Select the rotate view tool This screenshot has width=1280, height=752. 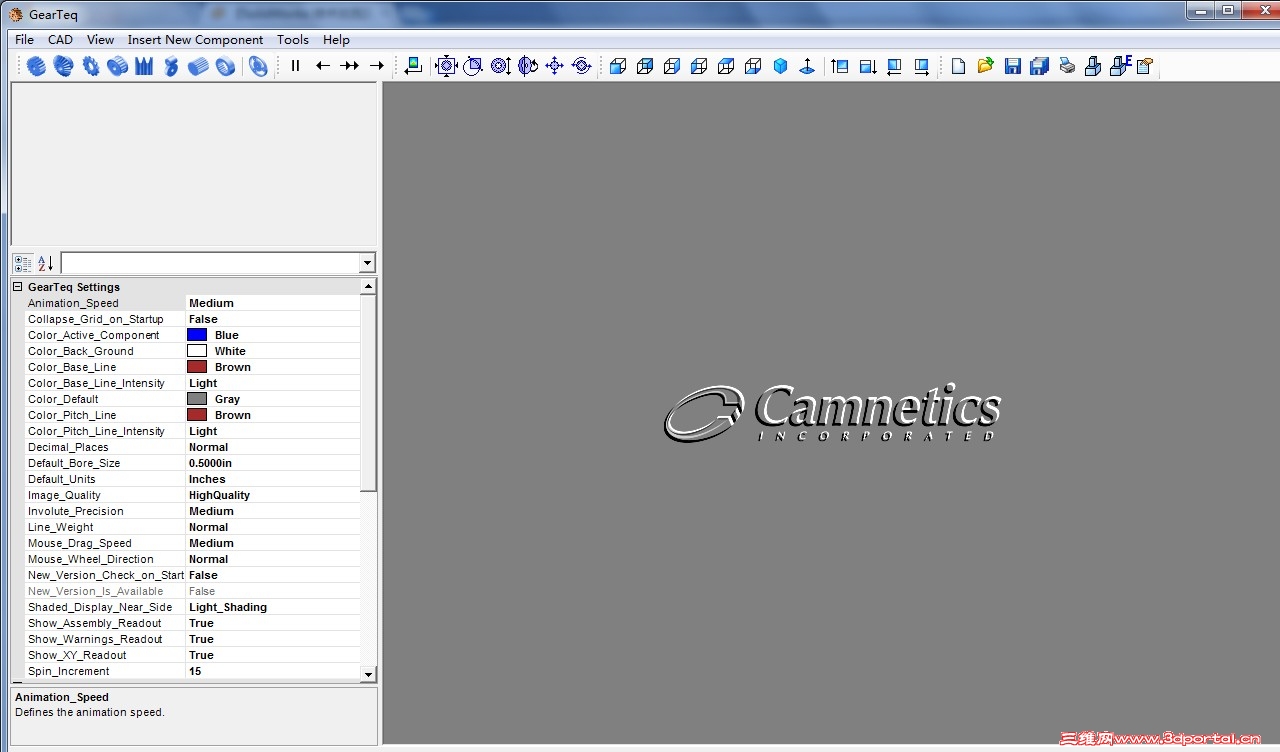click(528, 66)
